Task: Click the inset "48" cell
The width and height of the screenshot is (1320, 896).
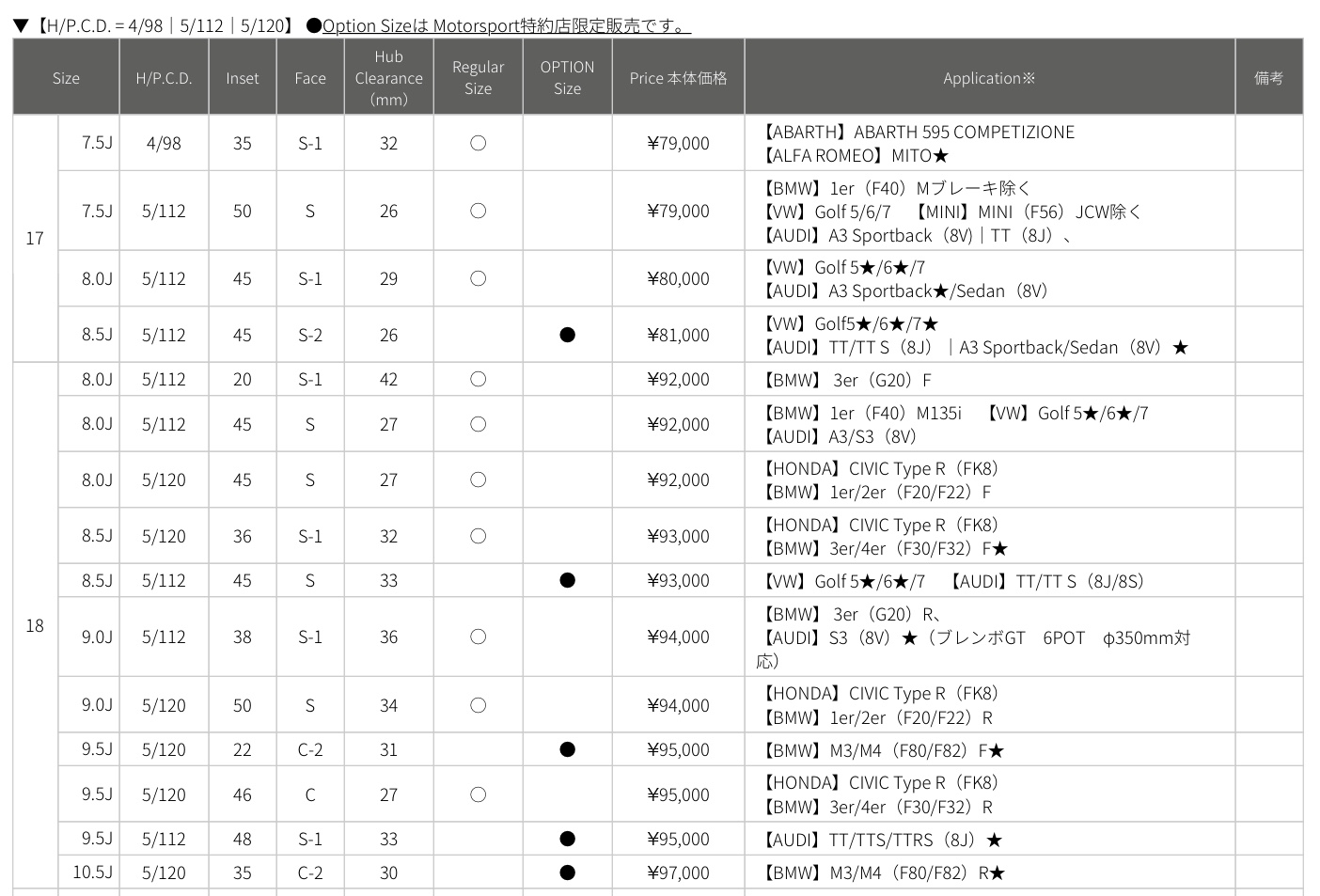Action: 243,839
